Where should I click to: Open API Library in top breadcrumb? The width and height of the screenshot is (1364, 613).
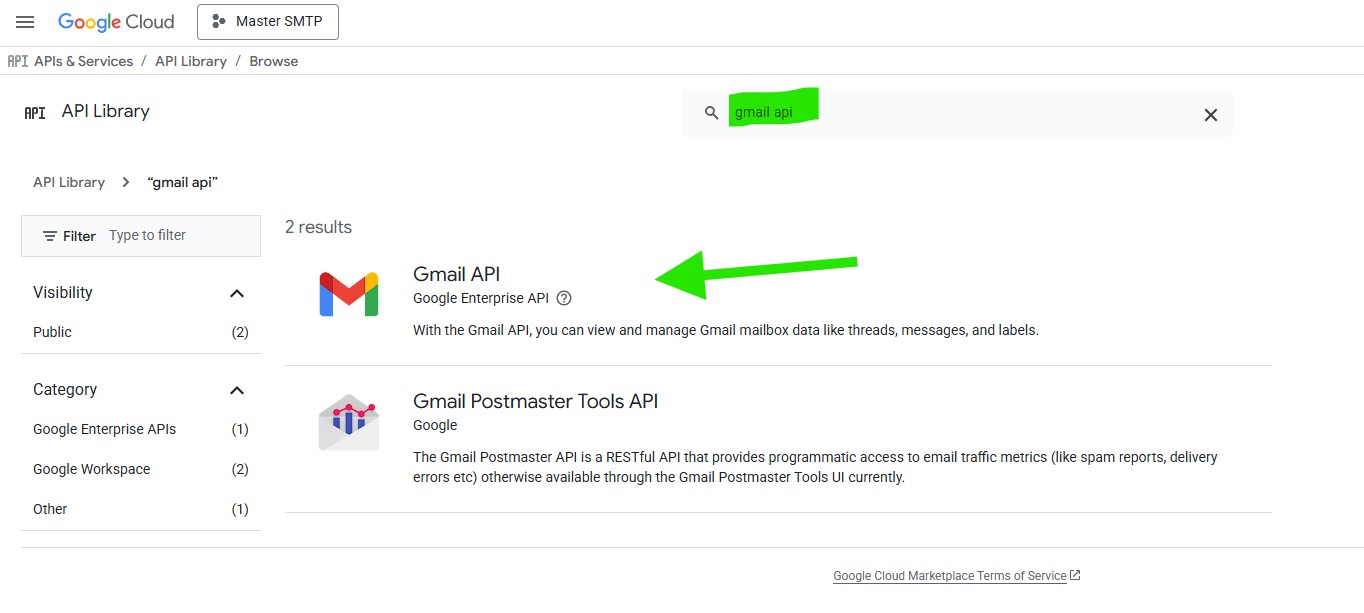[190, 61]
